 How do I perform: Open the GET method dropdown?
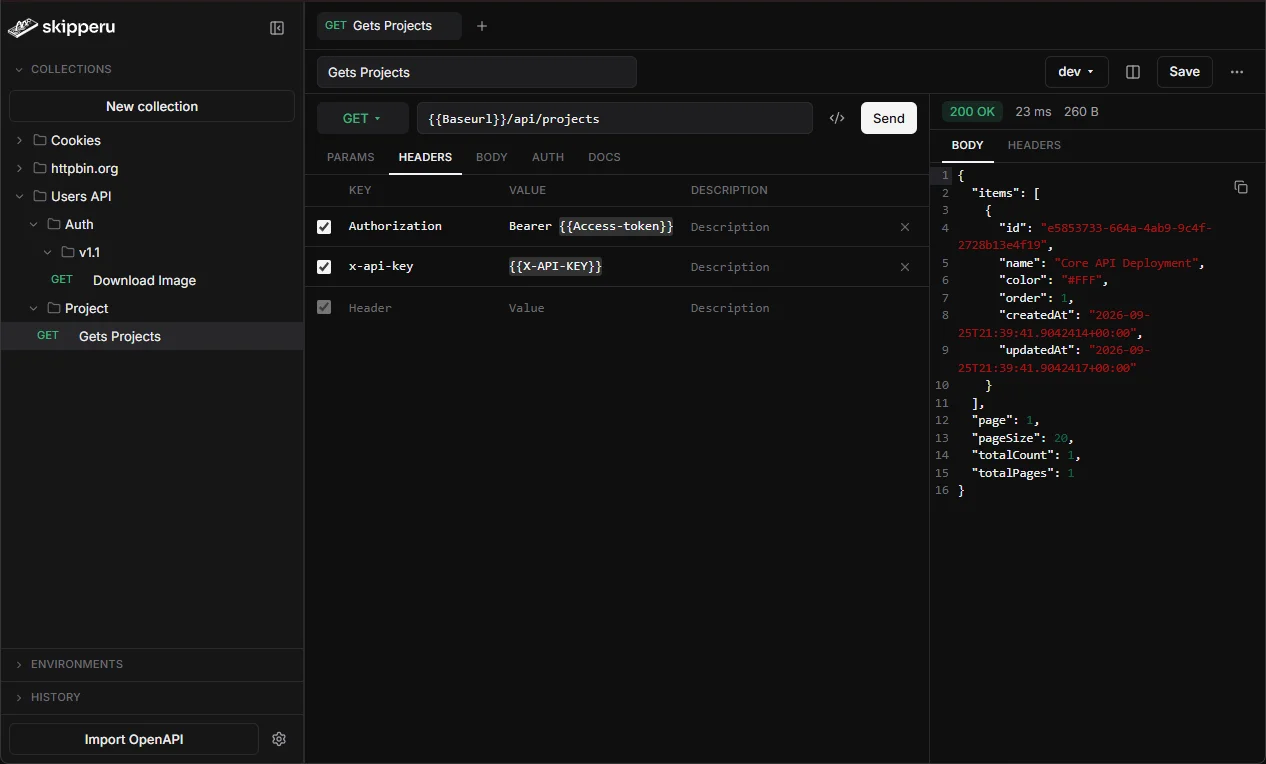click(x=363, y=118)
